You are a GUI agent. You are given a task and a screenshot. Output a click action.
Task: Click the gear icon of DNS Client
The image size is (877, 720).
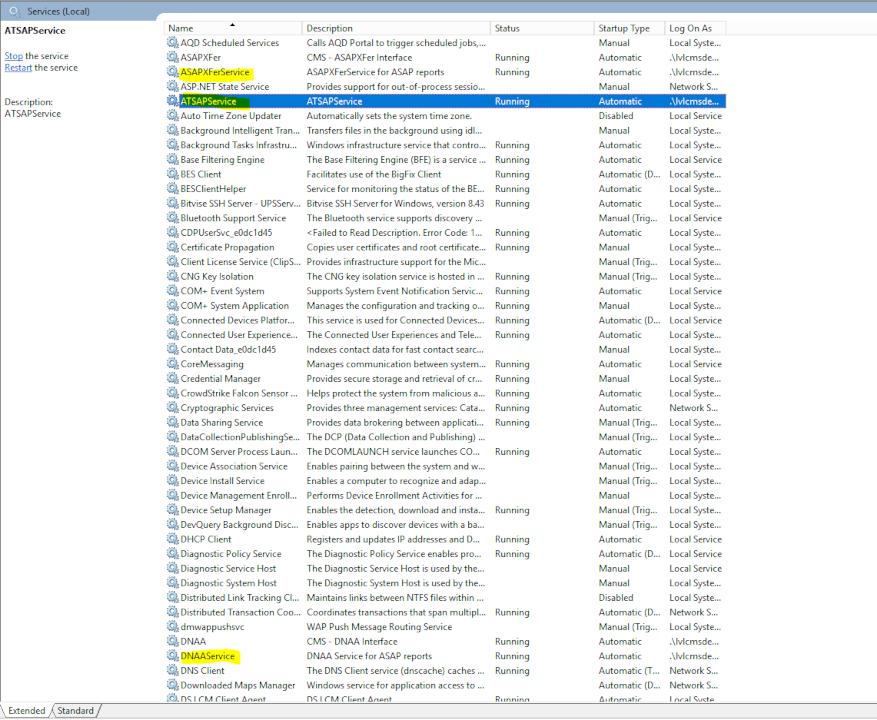click(172, 670)
